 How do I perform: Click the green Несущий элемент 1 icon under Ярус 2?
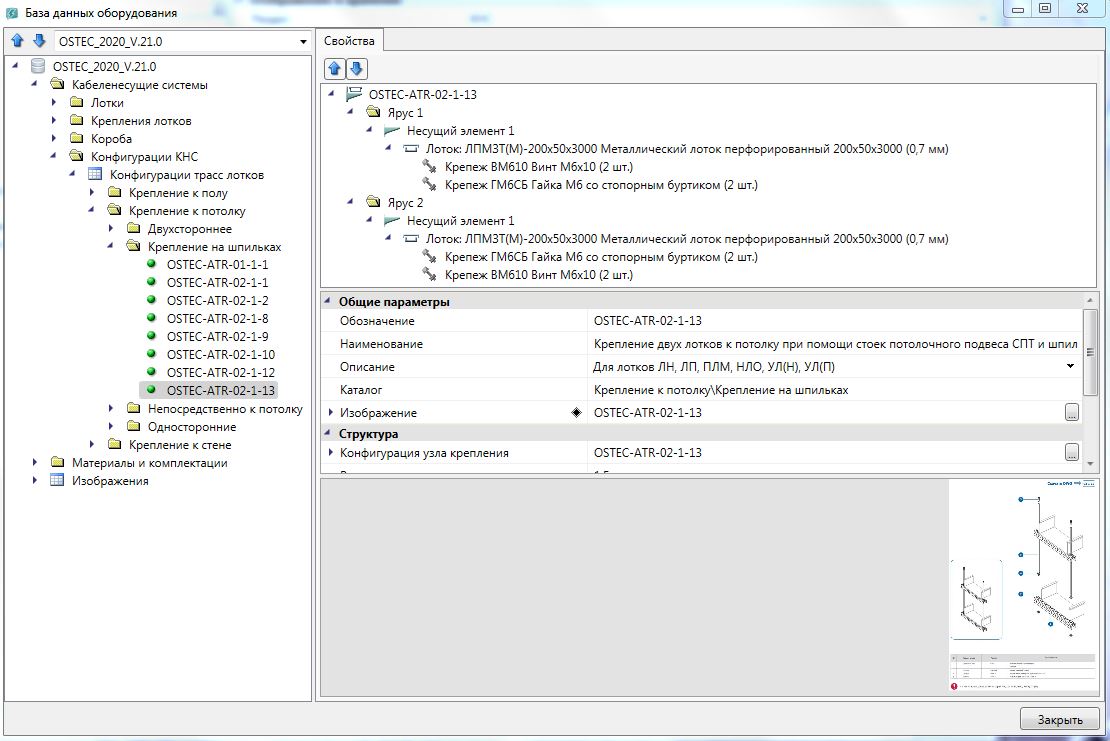391,221
